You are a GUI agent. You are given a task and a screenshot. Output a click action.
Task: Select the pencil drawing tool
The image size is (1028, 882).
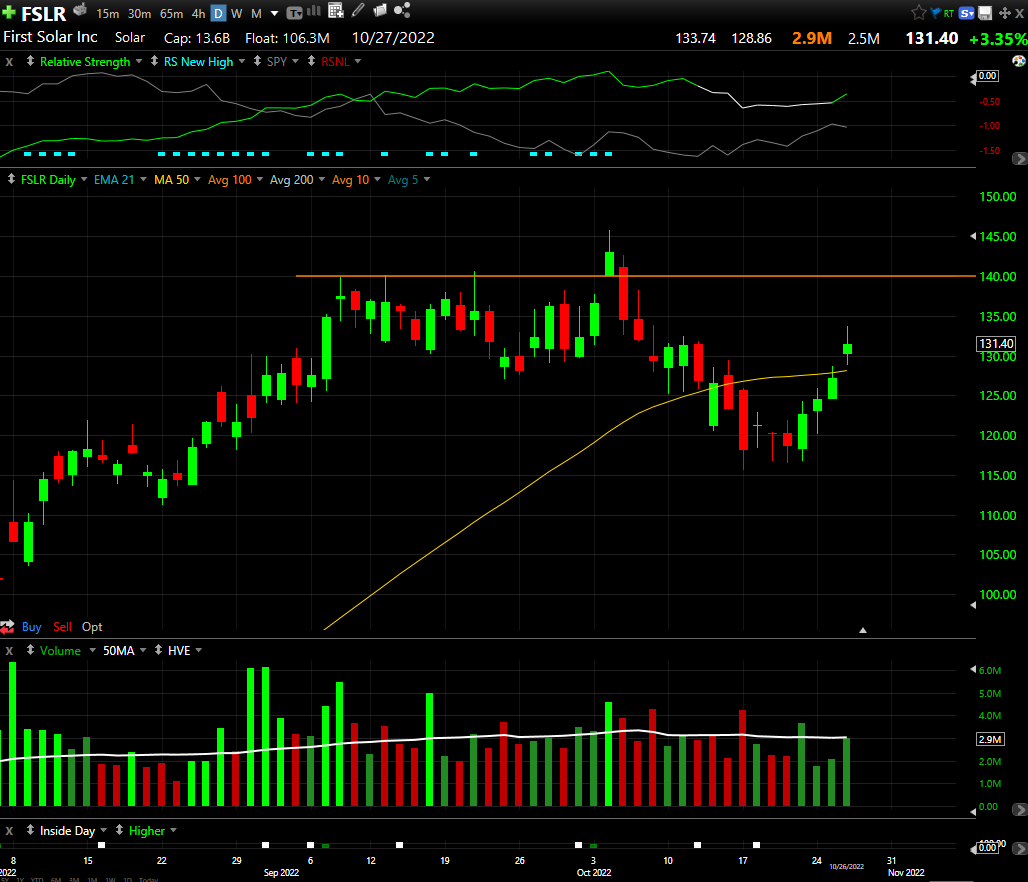click(x=358, y=10)
